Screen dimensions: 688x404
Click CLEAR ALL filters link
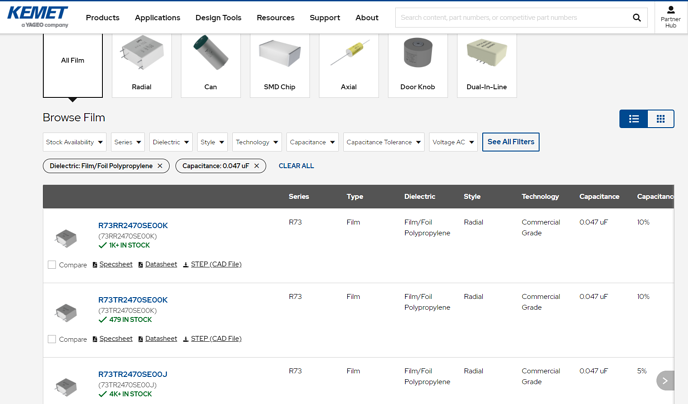point(296,166)
